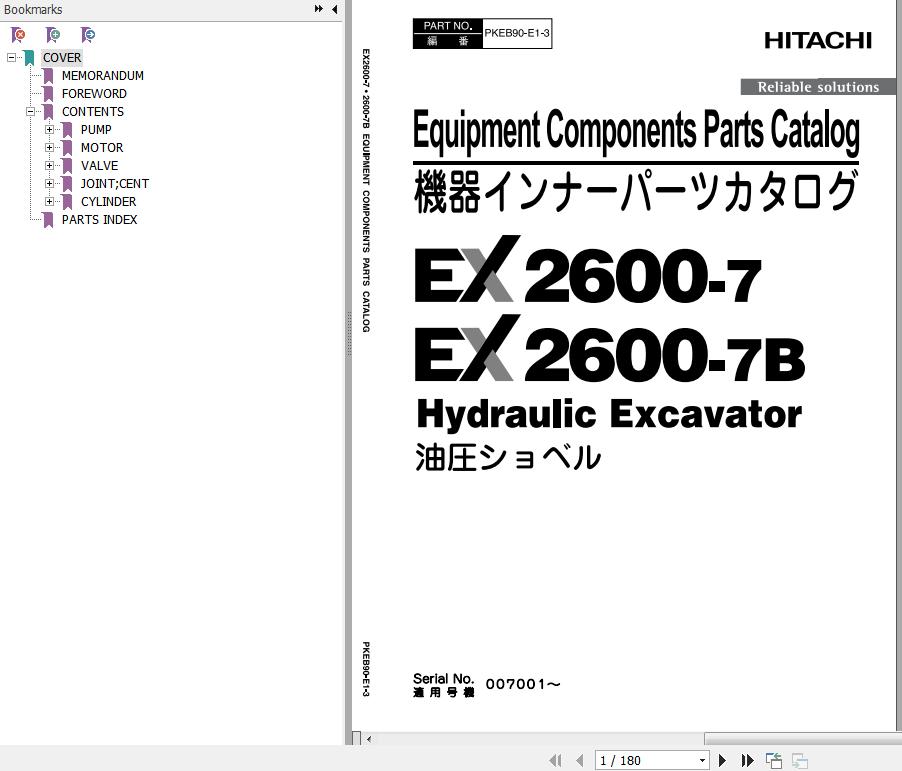Click the Bookmarks panel title
This screenshot has width=902, height=771.
coord(33,9)
